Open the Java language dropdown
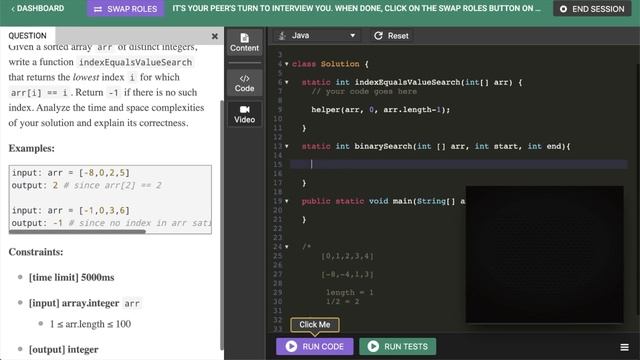 (317, 36)
